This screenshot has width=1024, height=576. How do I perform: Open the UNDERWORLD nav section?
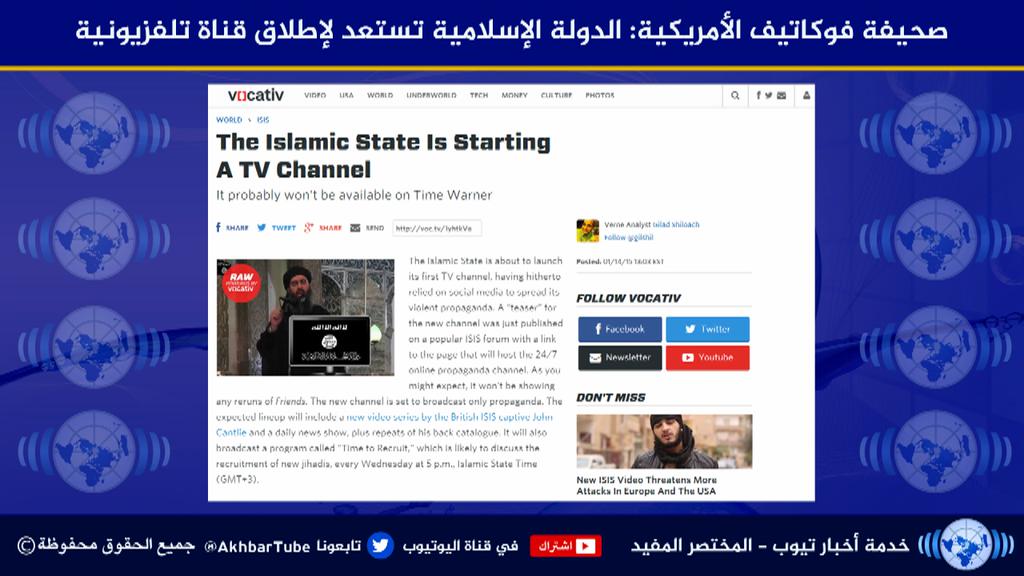(x=431, y=95)
